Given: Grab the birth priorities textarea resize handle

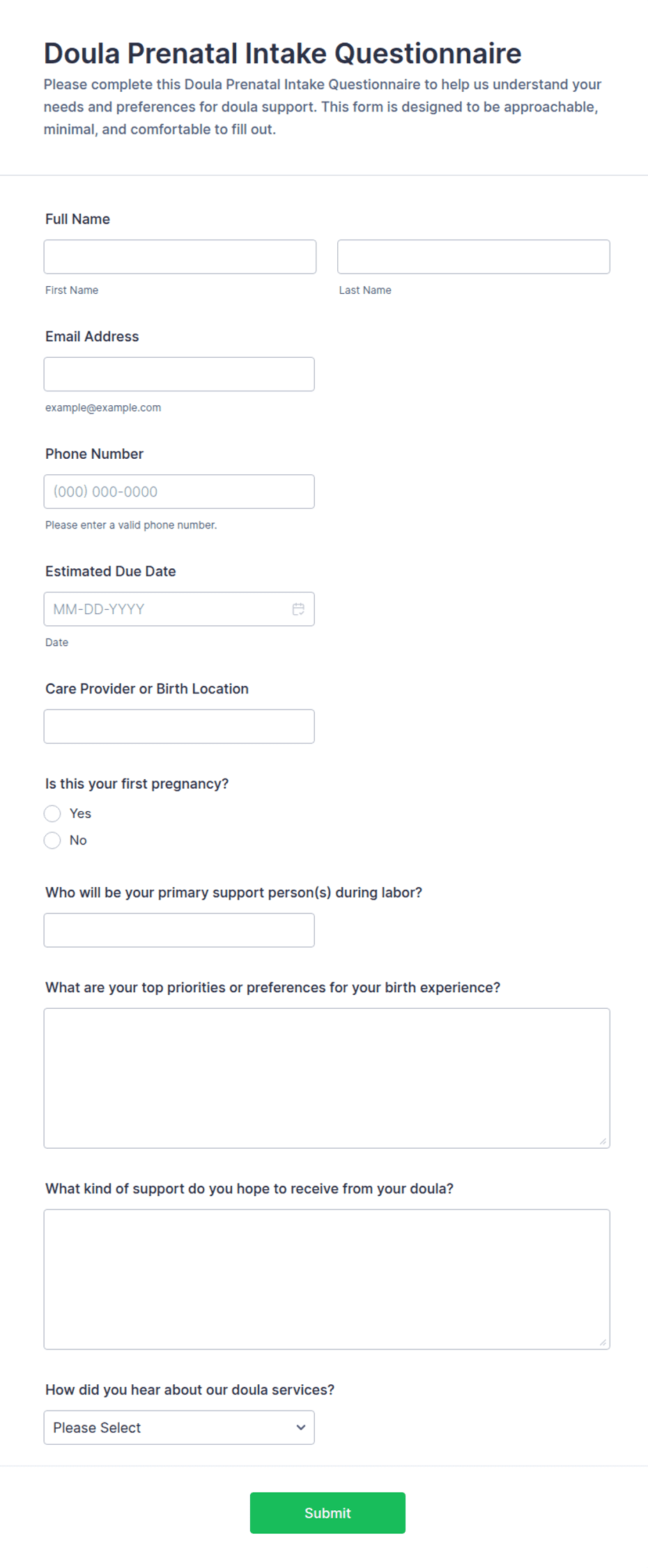Looking at the screenshot, I should coord(603,1140).
